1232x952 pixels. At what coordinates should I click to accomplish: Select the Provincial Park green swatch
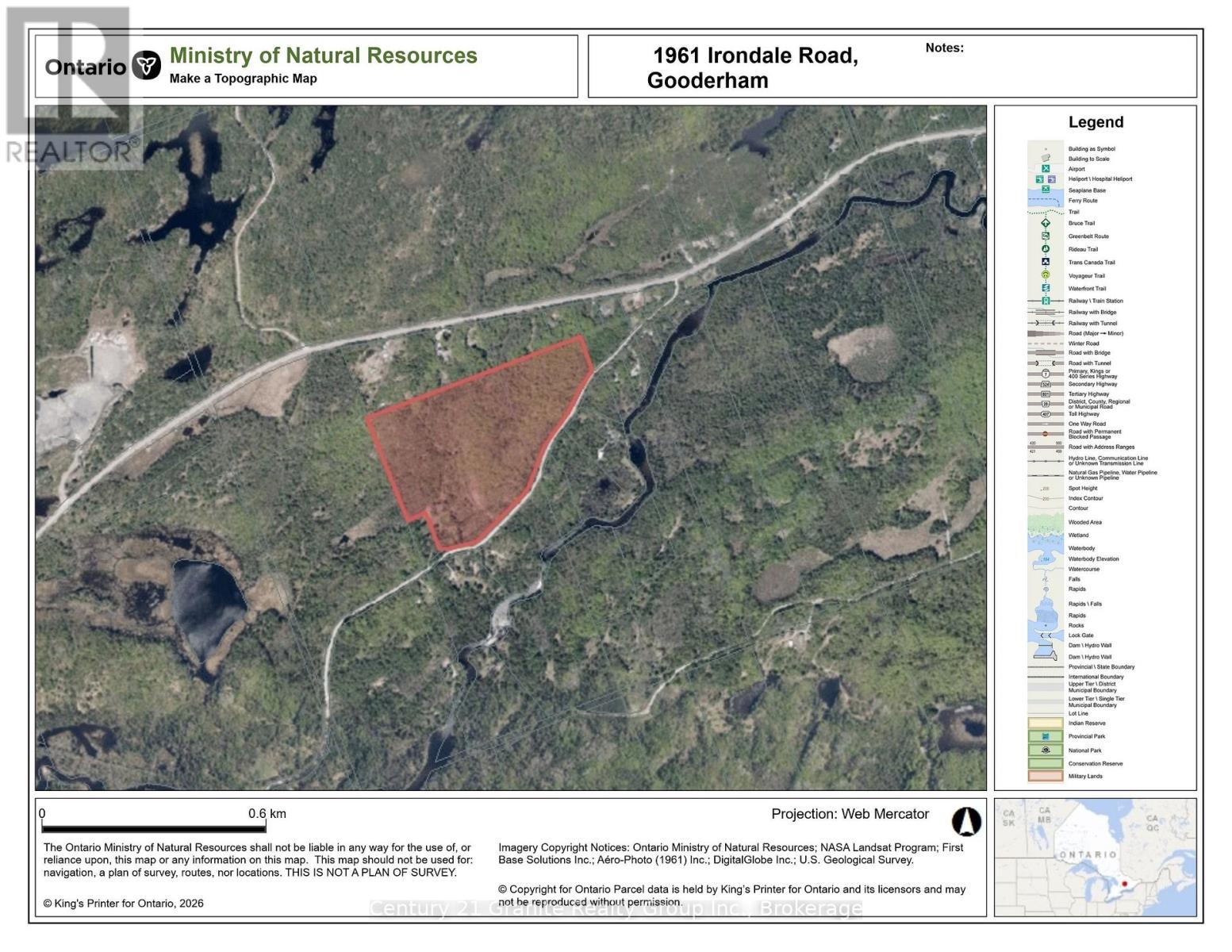1046,736
